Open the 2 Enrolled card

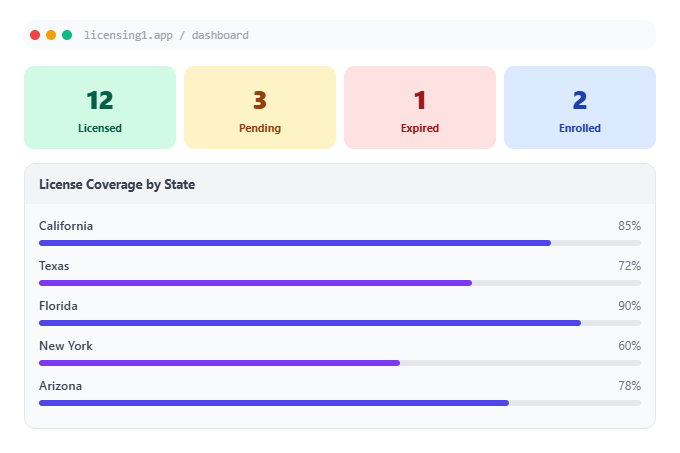[580, 108]
